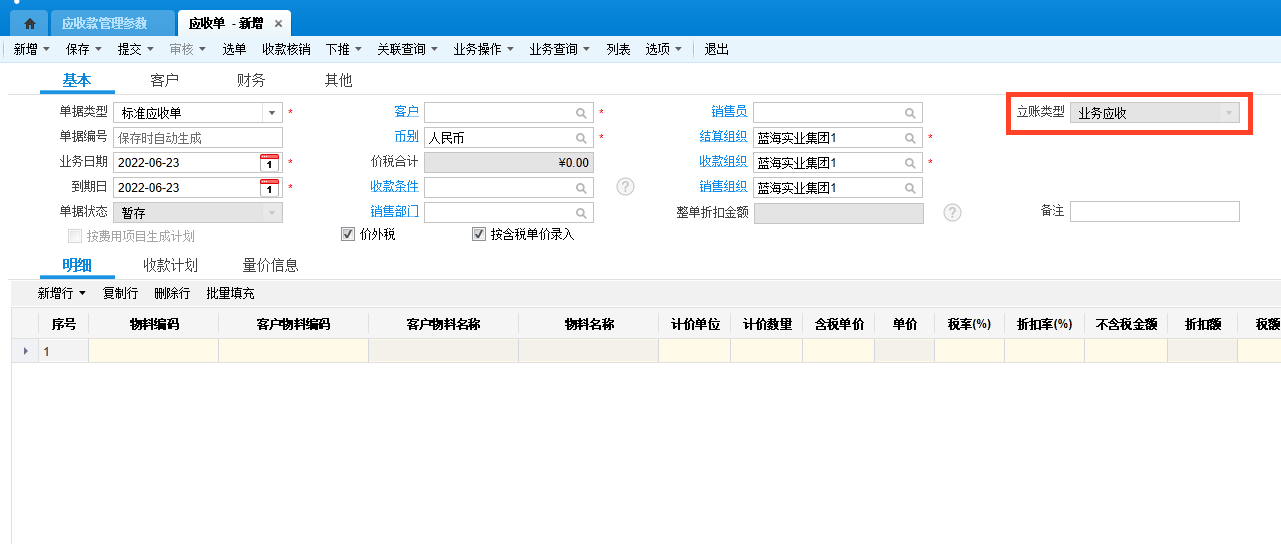This screenshot has height=544, width=1281.
Task: Go to the home tab icon
Action: click(30, 23)
